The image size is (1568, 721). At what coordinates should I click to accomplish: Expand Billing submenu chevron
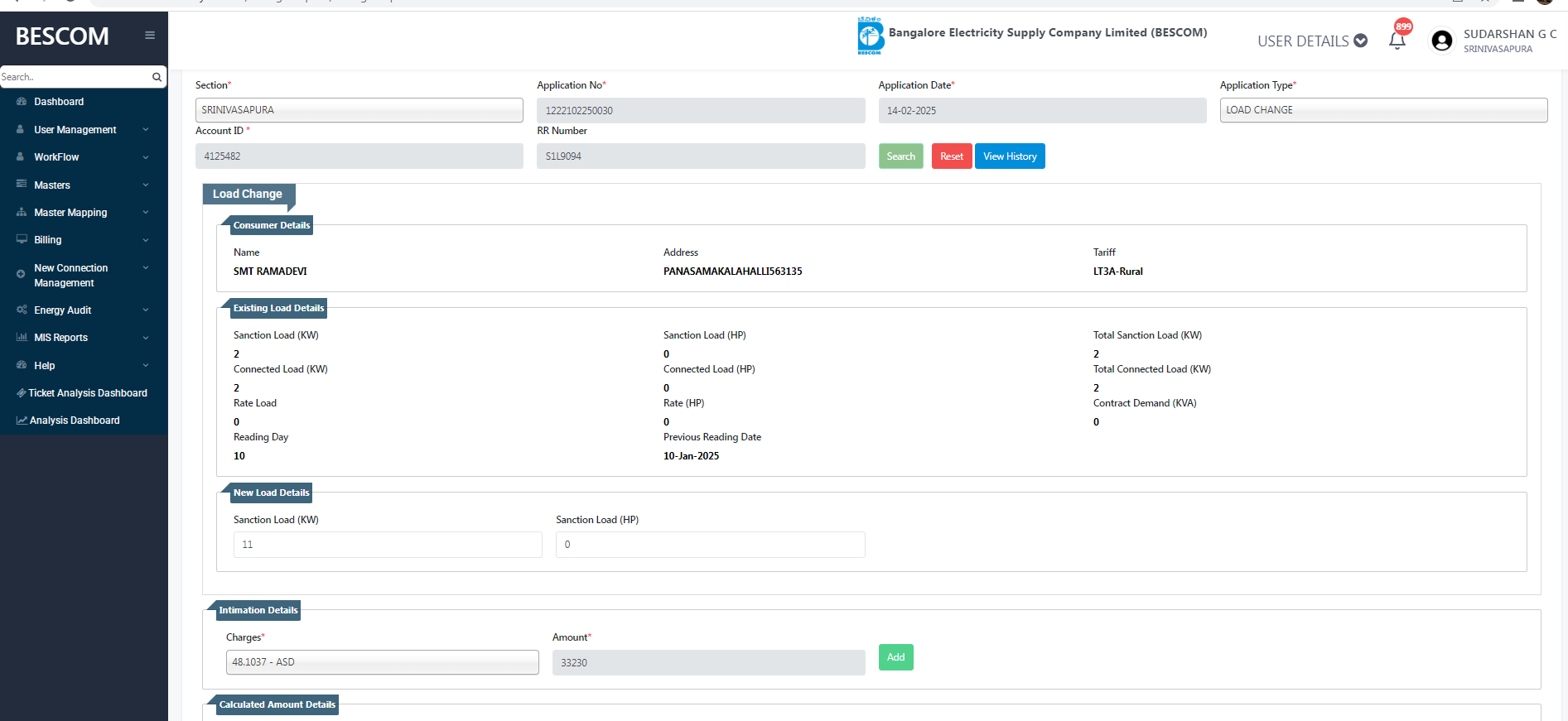(146, 240)
